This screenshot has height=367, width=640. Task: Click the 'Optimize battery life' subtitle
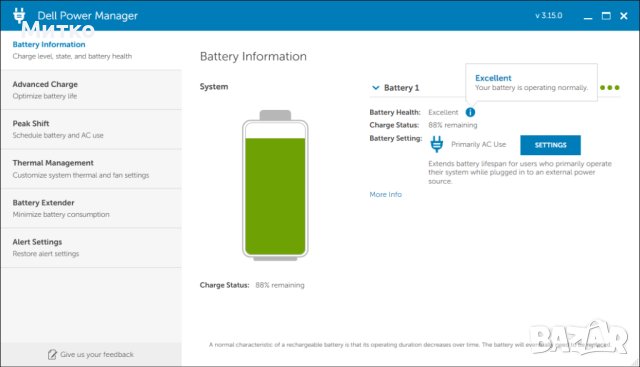(44, 96)
